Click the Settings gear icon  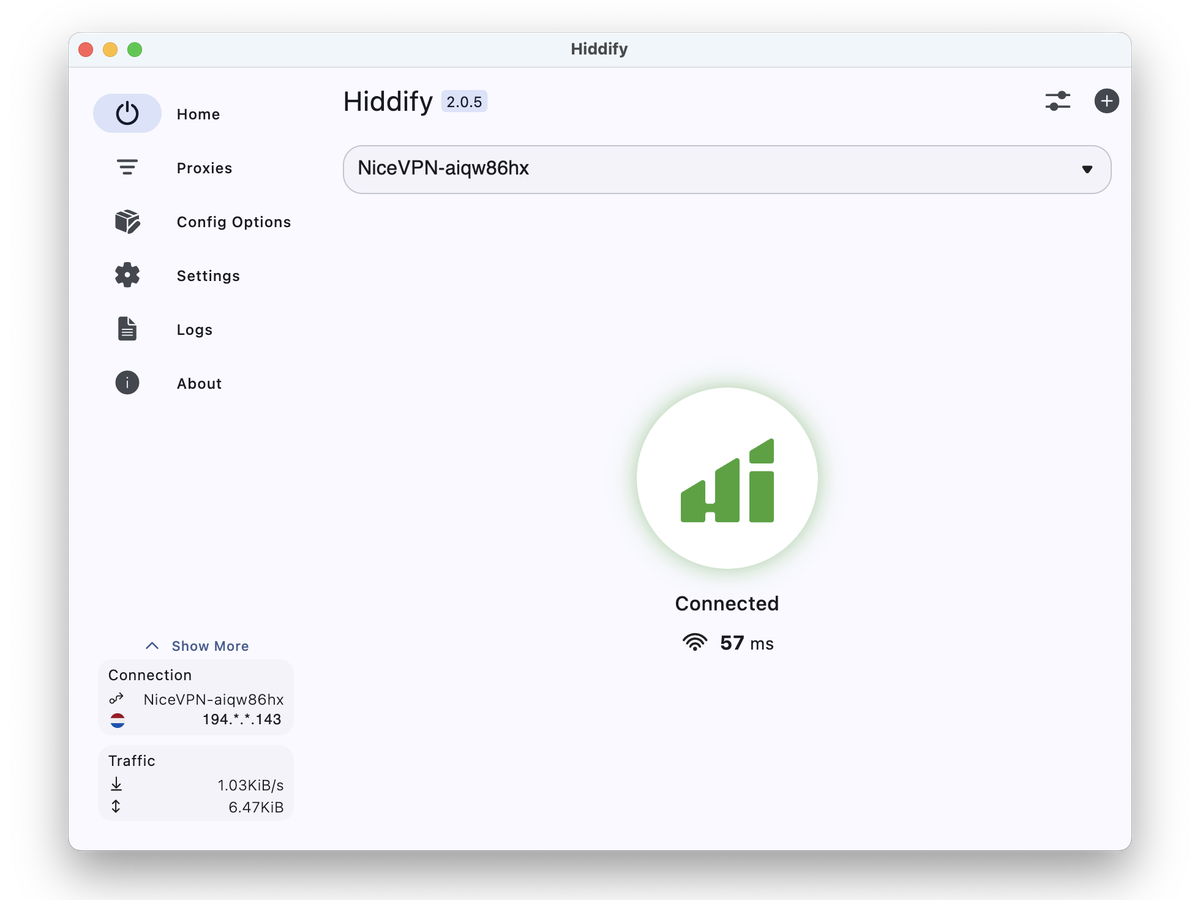pos(127,275)
